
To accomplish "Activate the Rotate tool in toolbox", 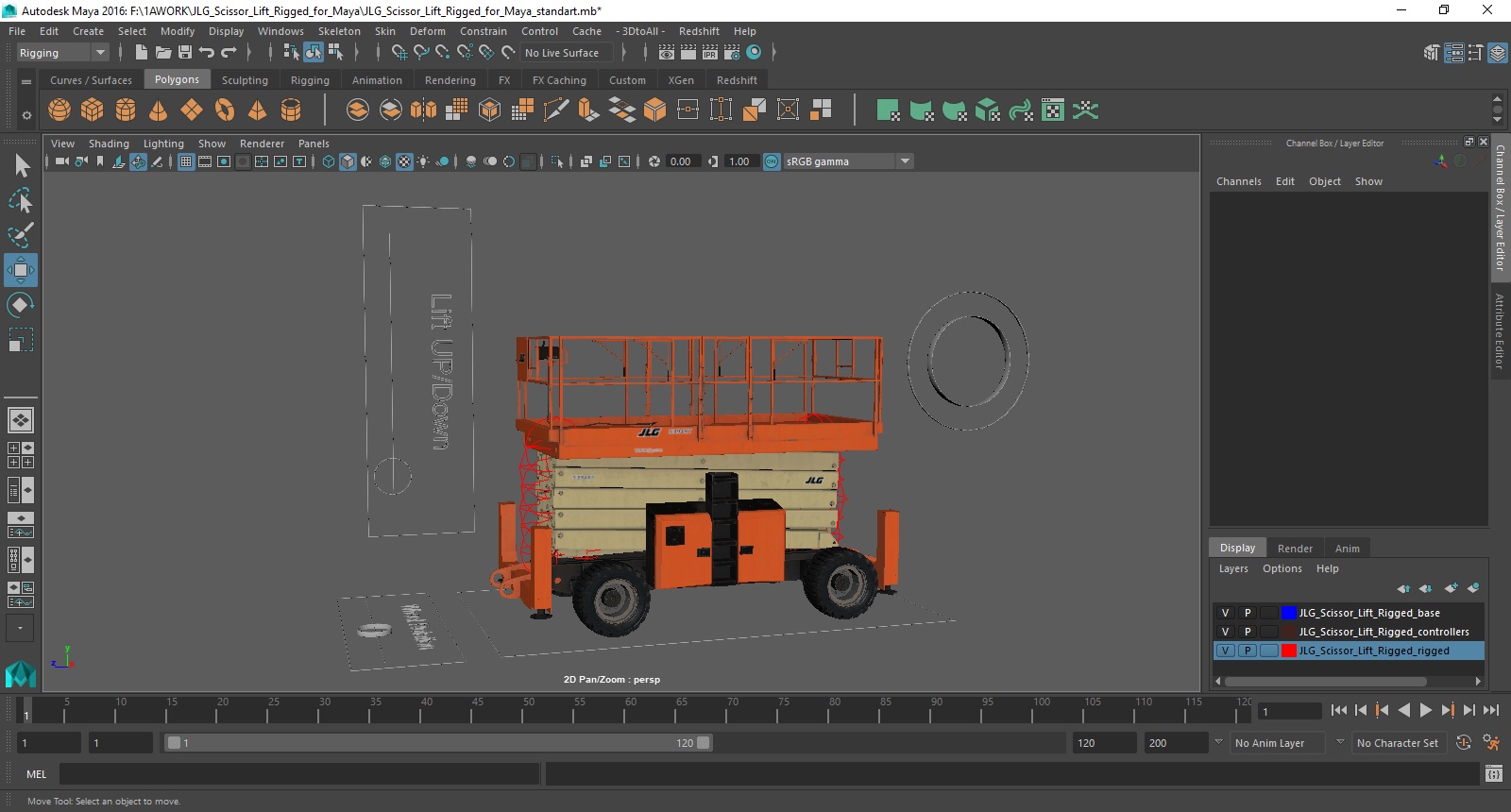I will (x=21, y=305).
